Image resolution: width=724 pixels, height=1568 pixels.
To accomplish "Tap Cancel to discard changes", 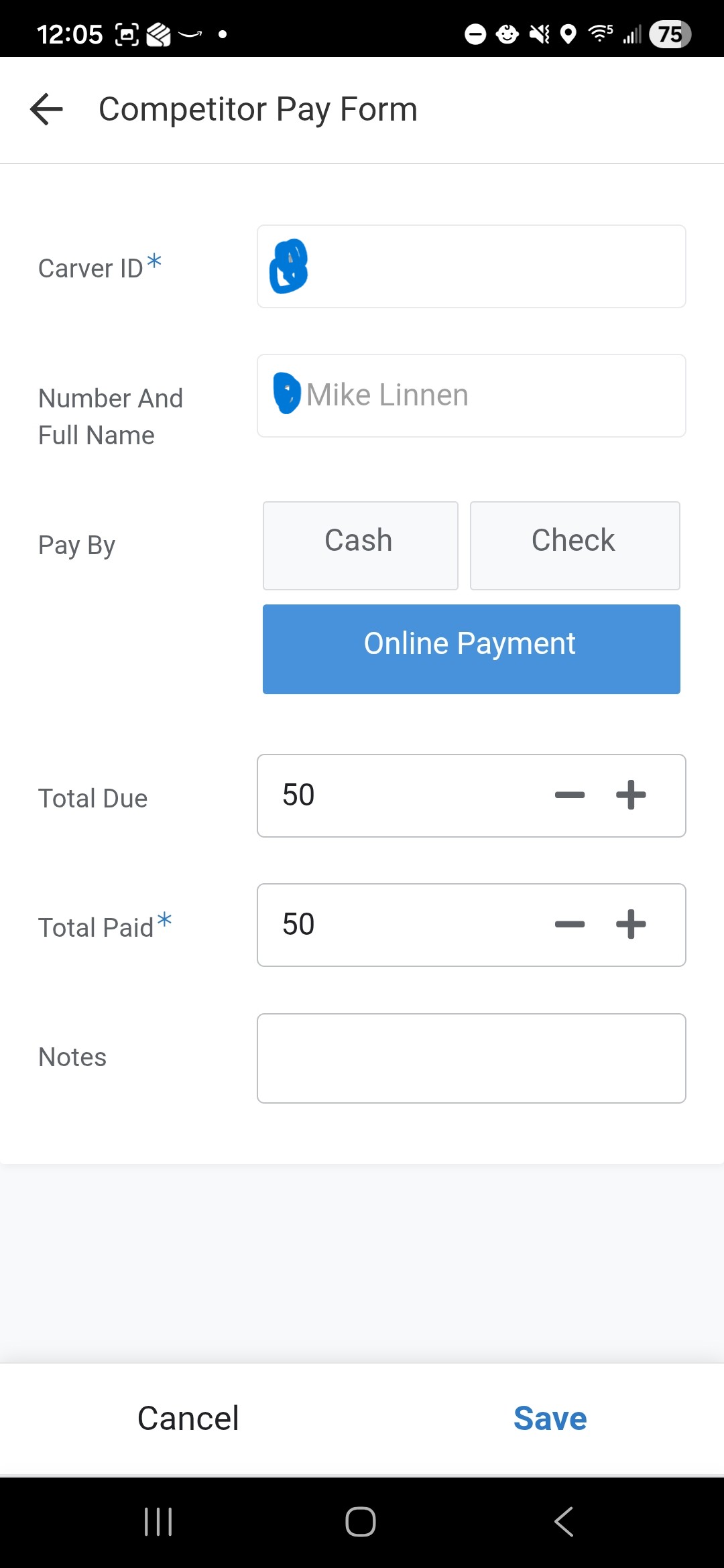I will tap(188, 1417).
